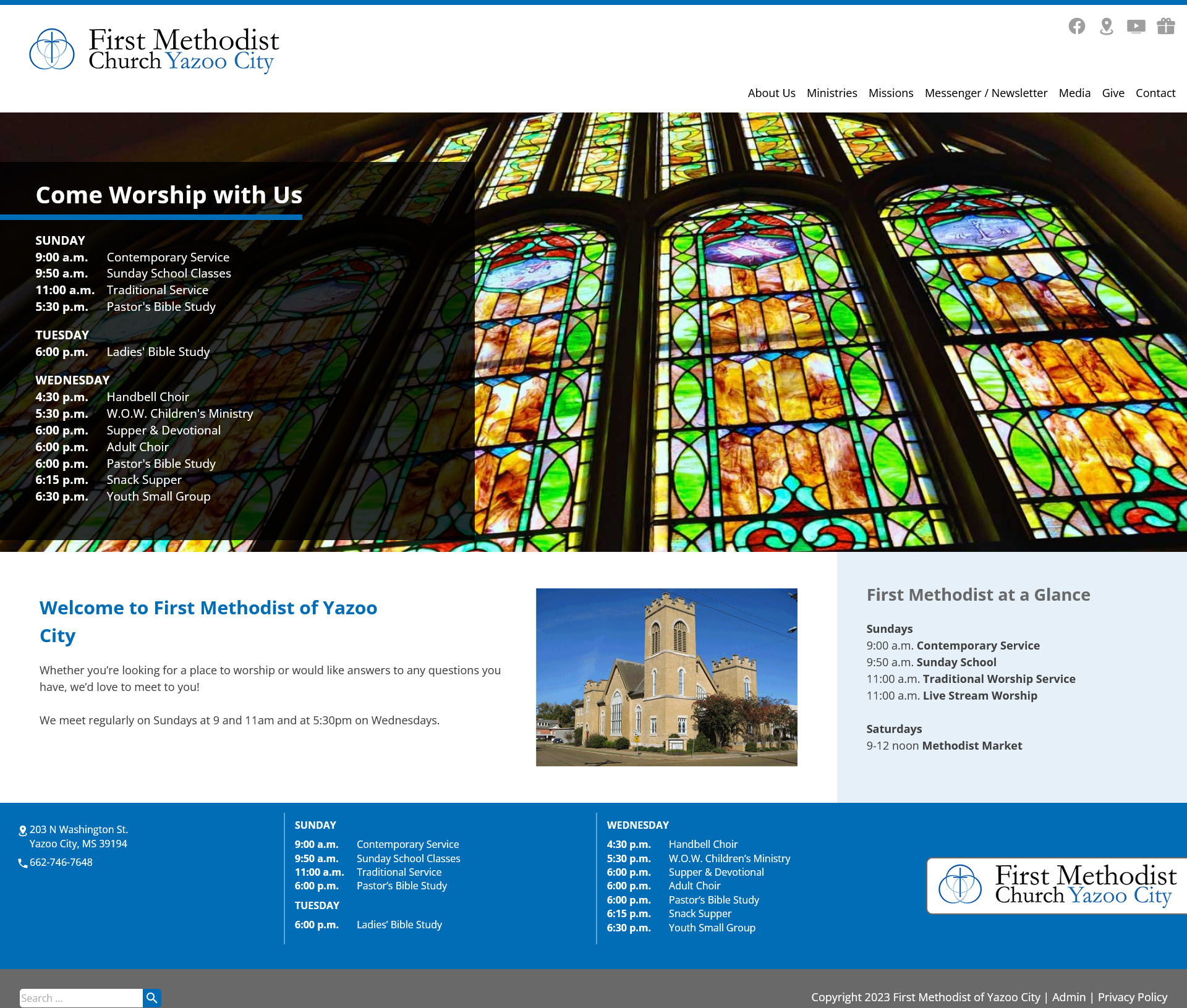
Task: Click the gift box give icon
Action: pyautogui.click(x=1165, y=26)
